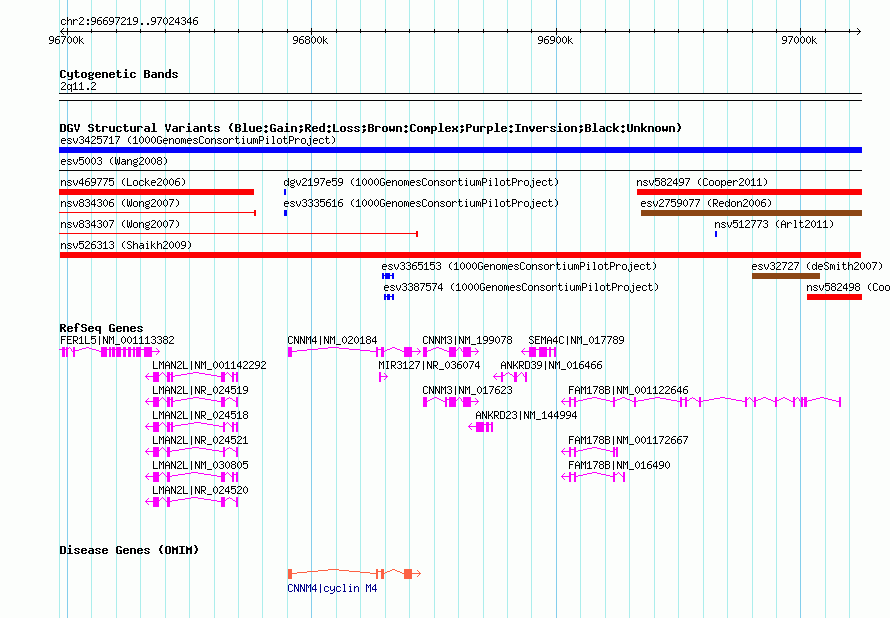Open nsv469775 (Locke2006) label

[123, 182]
